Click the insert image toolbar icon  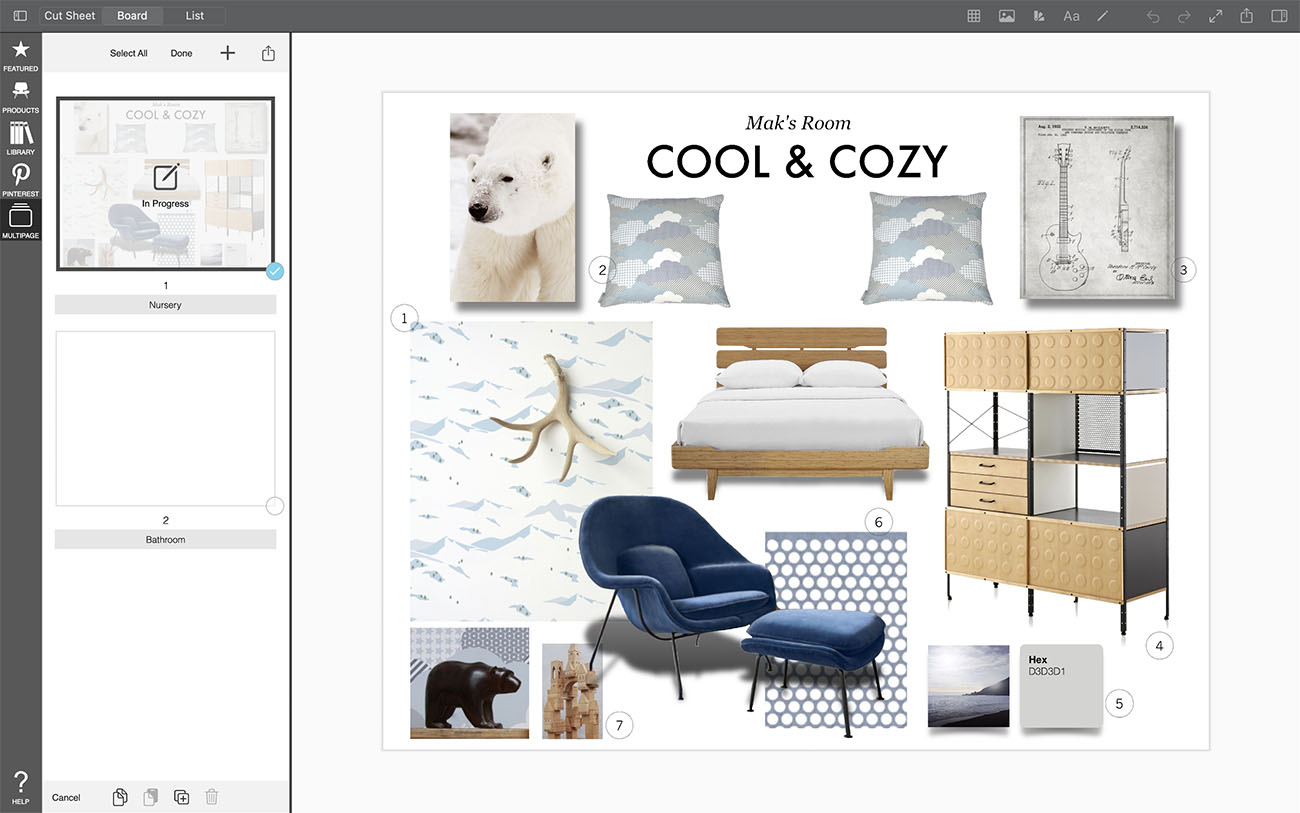(x=1007, y=16)
